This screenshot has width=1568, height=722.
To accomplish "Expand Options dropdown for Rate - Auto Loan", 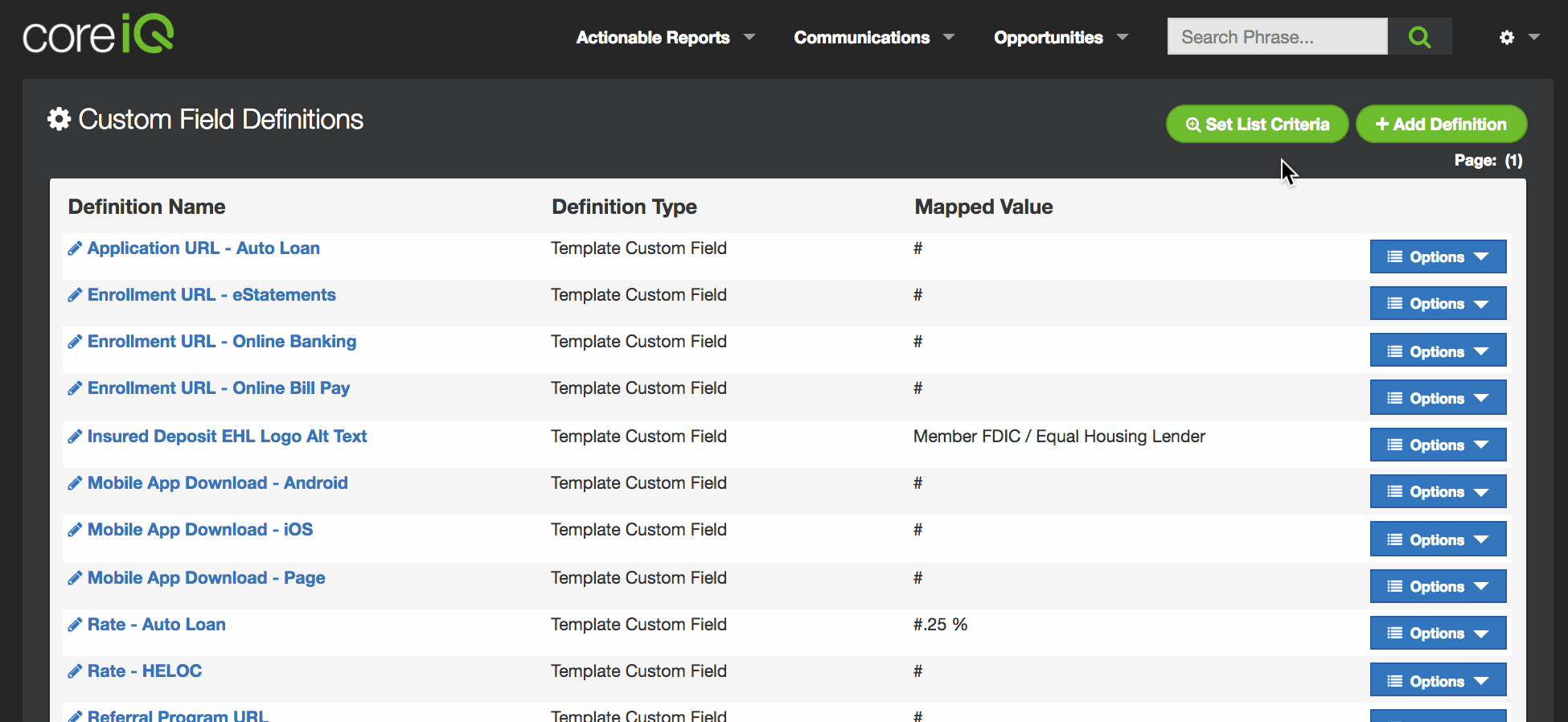I will (1437, 634).
